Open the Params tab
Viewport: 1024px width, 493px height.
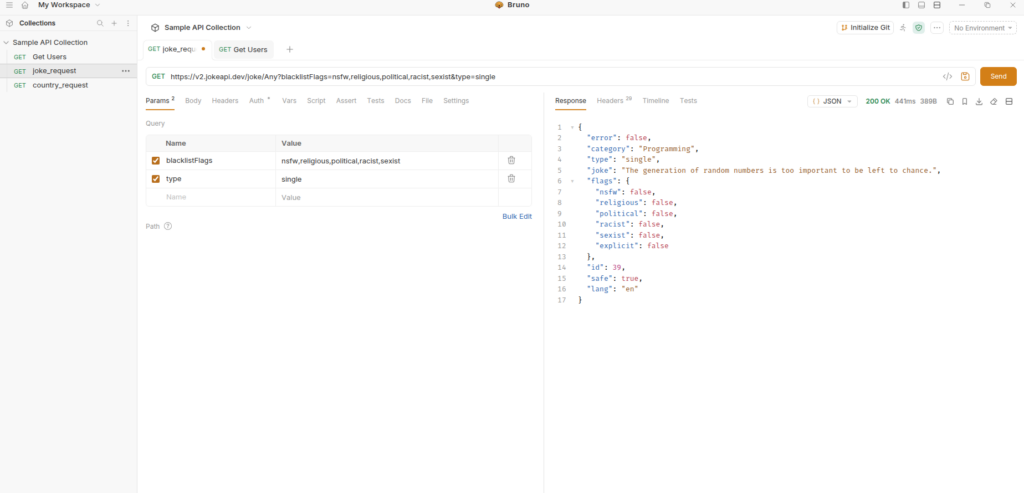(x=159, y=101)
